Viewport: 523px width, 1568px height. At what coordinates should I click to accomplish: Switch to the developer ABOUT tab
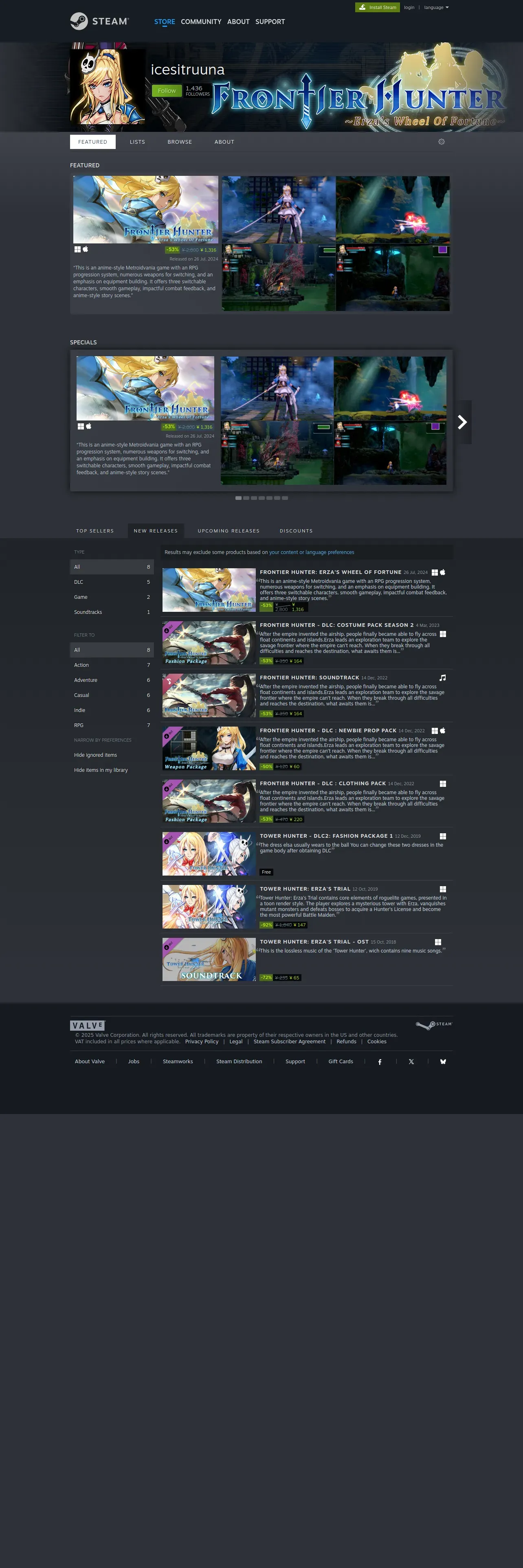224,142
